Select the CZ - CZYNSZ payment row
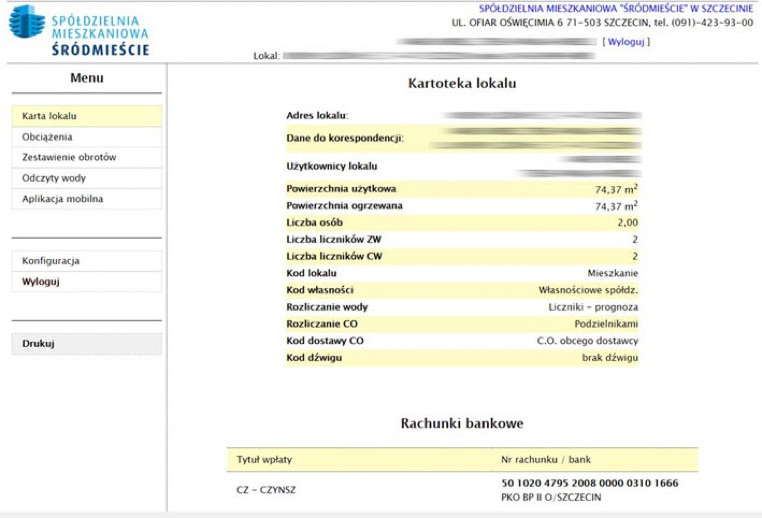The height and width of the screenshot is (518, 762). coord(267,490)
